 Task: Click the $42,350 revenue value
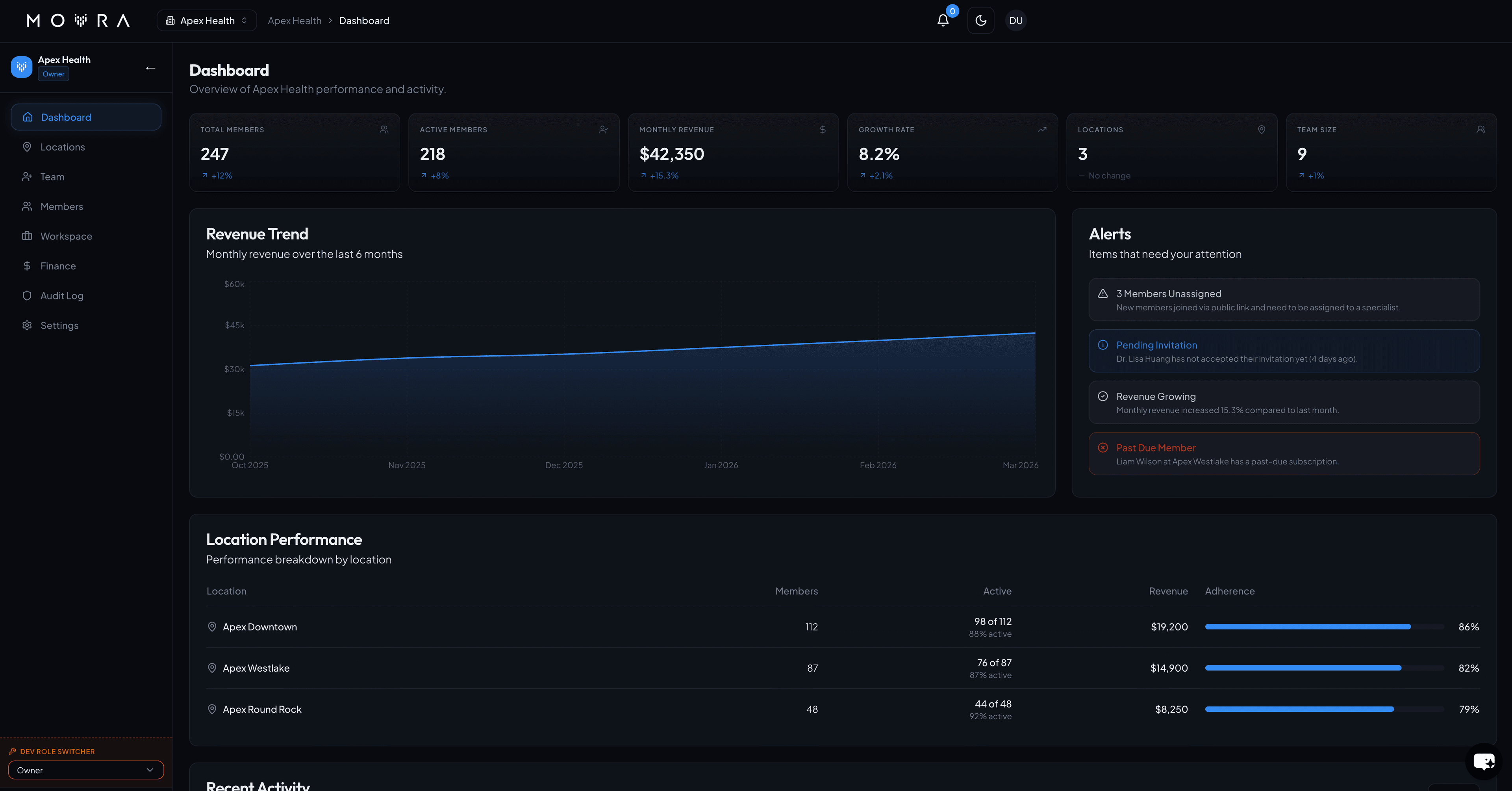click(671, 154)
